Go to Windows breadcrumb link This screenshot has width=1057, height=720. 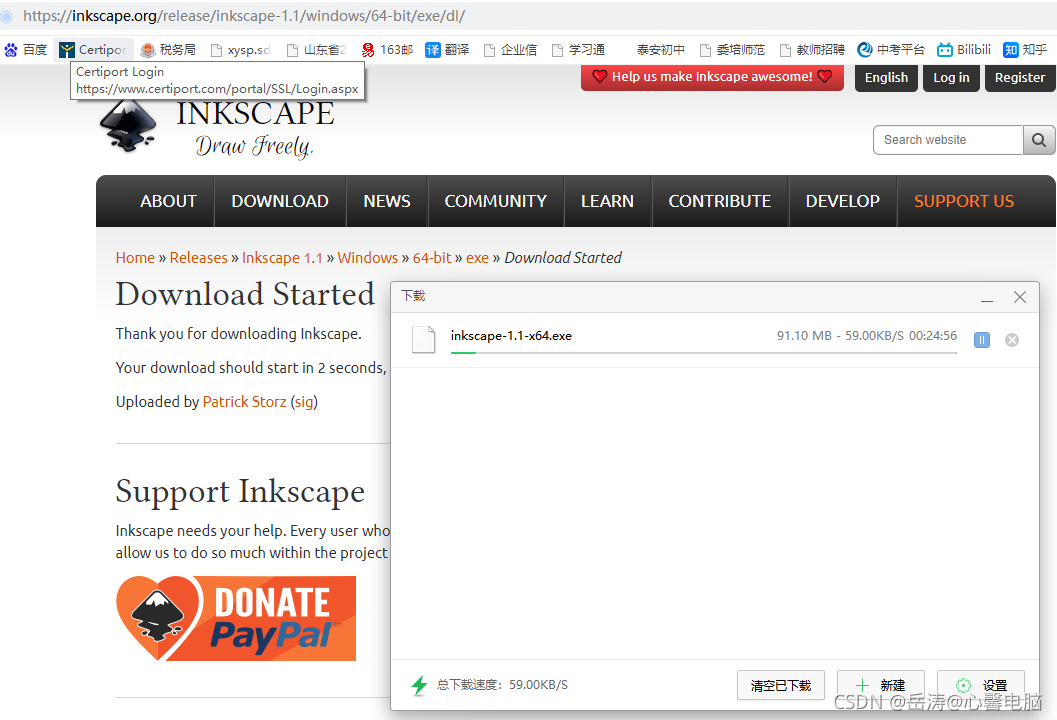(367, 258)
